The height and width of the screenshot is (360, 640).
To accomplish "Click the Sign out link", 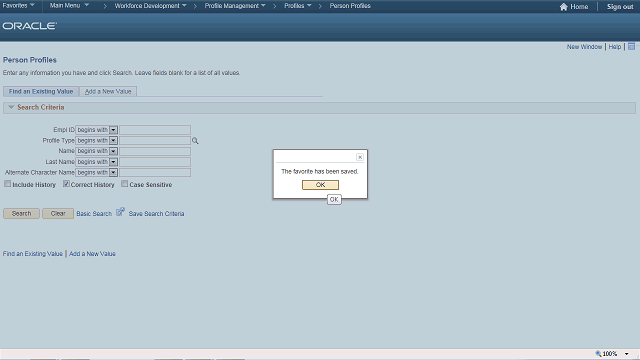I will click(620, 7).
